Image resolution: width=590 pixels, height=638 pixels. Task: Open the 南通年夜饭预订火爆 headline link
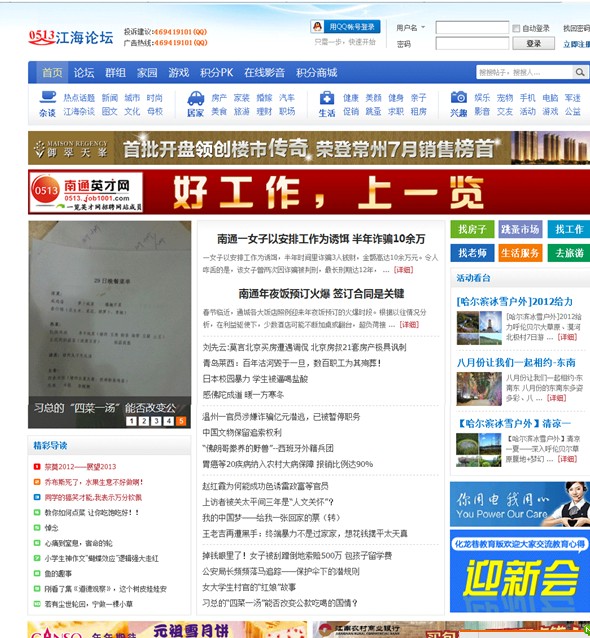pos(321,294)
